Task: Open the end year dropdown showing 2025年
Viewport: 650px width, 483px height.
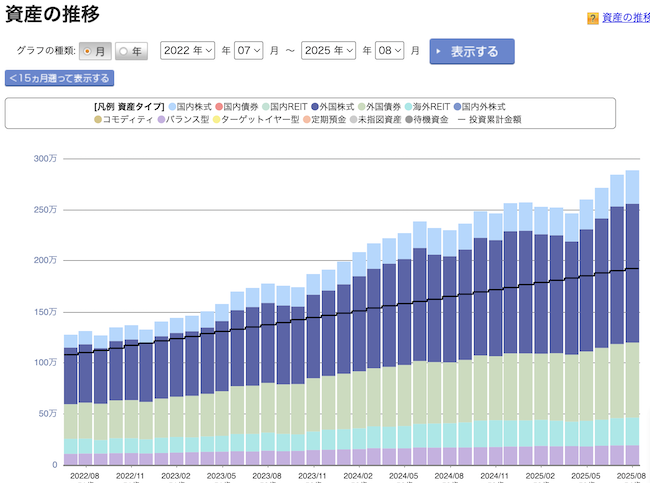Action: (x=329, y=50)
